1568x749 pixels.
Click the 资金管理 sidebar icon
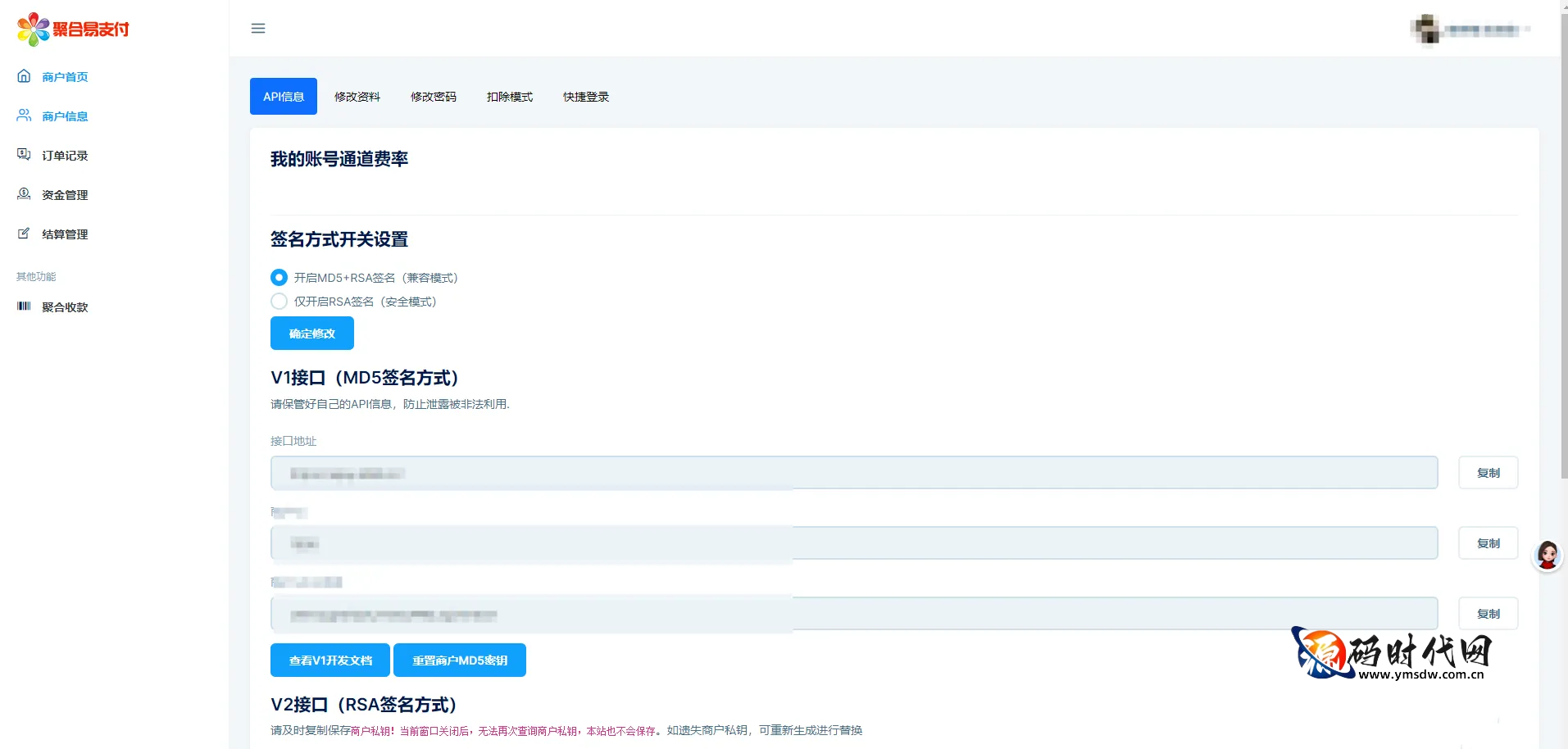[x=24, y=194]
